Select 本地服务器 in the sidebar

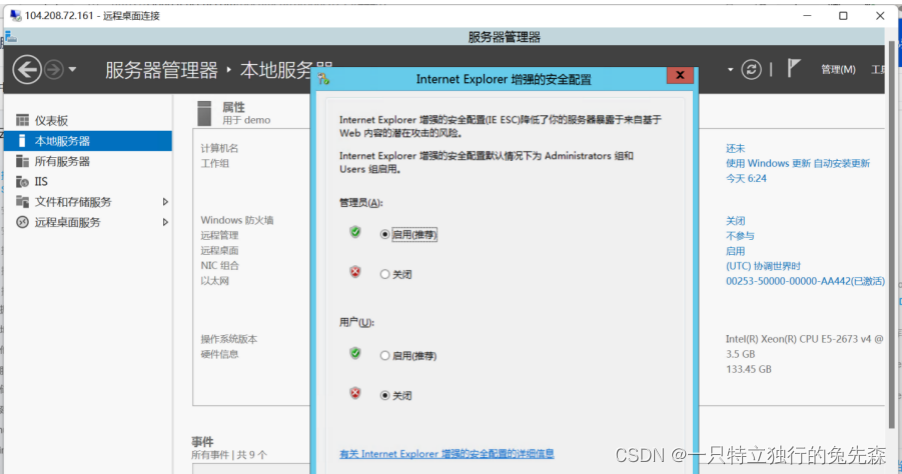point(87,141)
